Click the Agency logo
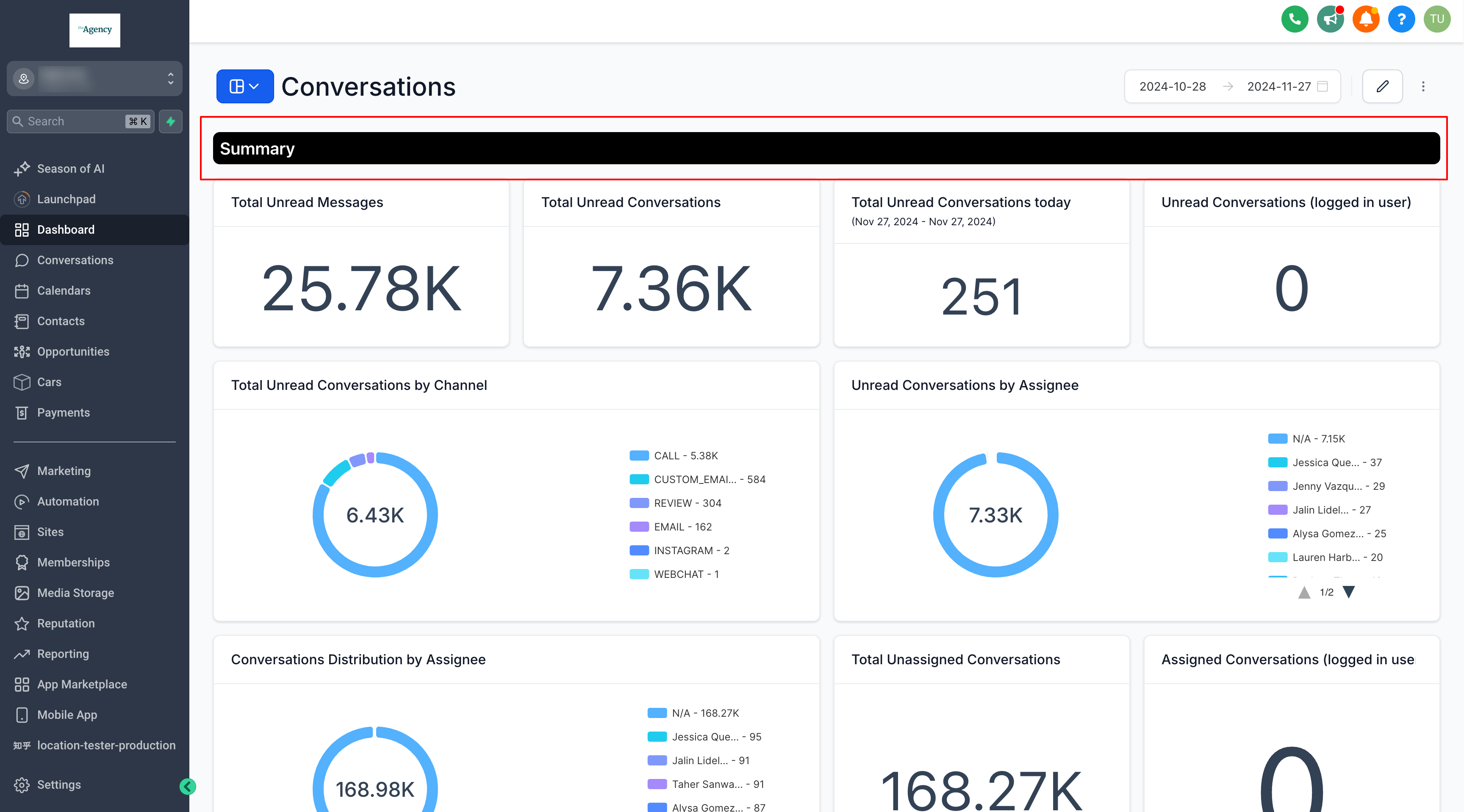 tap(95, 30)
